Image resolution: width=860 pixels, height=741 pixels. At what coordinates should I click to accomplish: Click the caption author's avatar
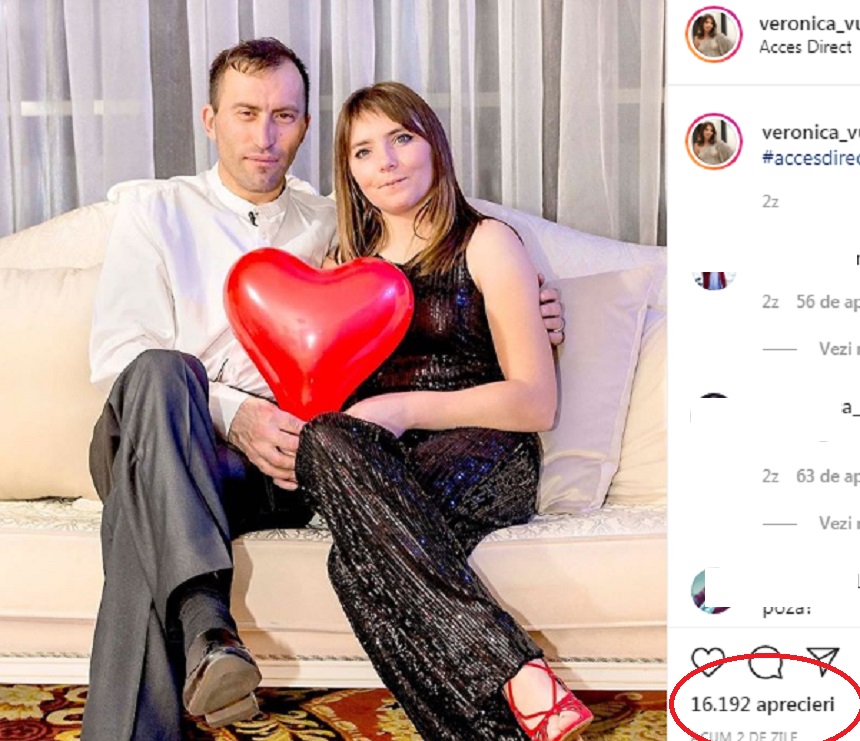click(x=713, y=141)
